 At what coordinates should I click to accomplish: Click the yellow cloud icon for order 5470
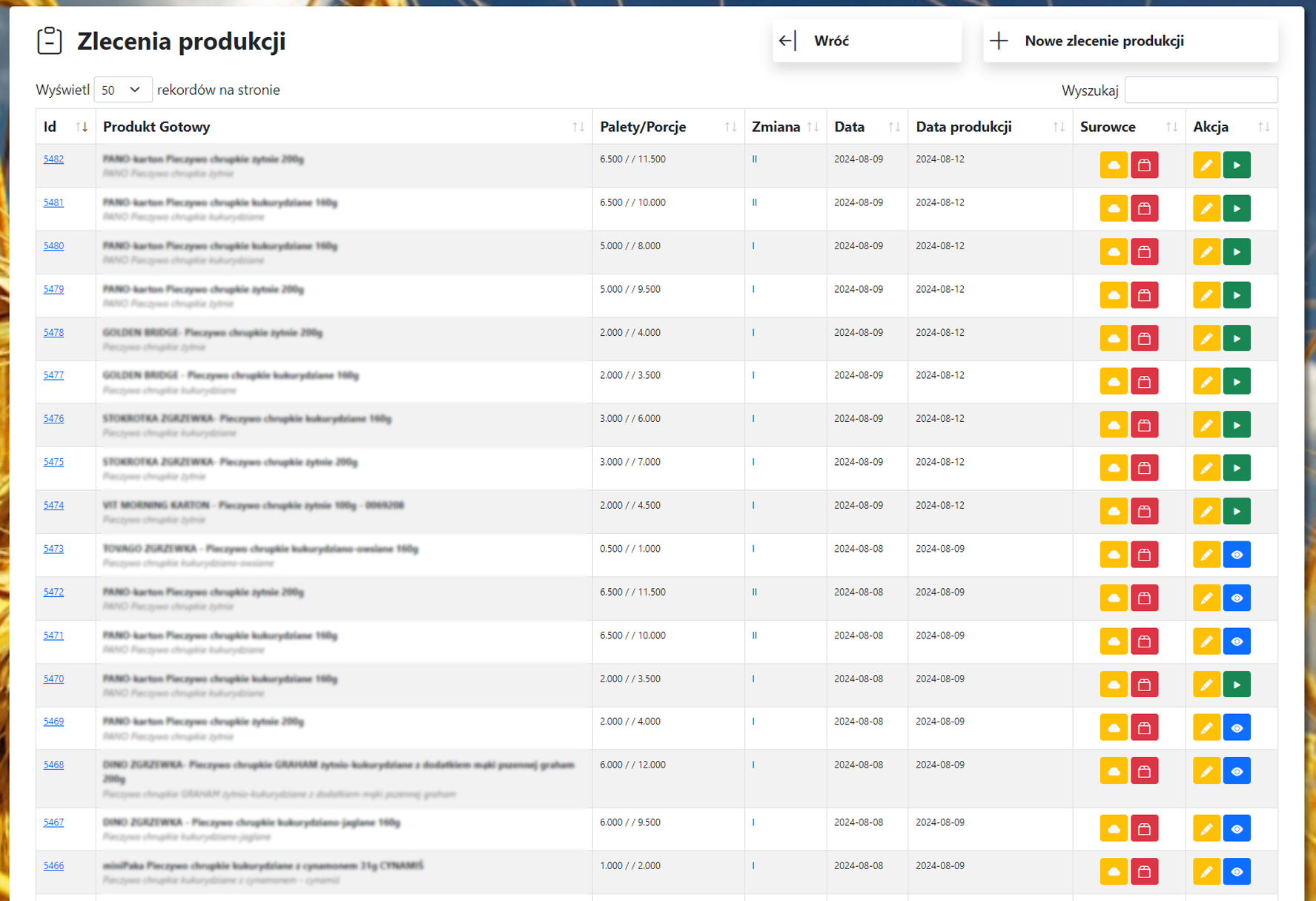click(1113, 684)
